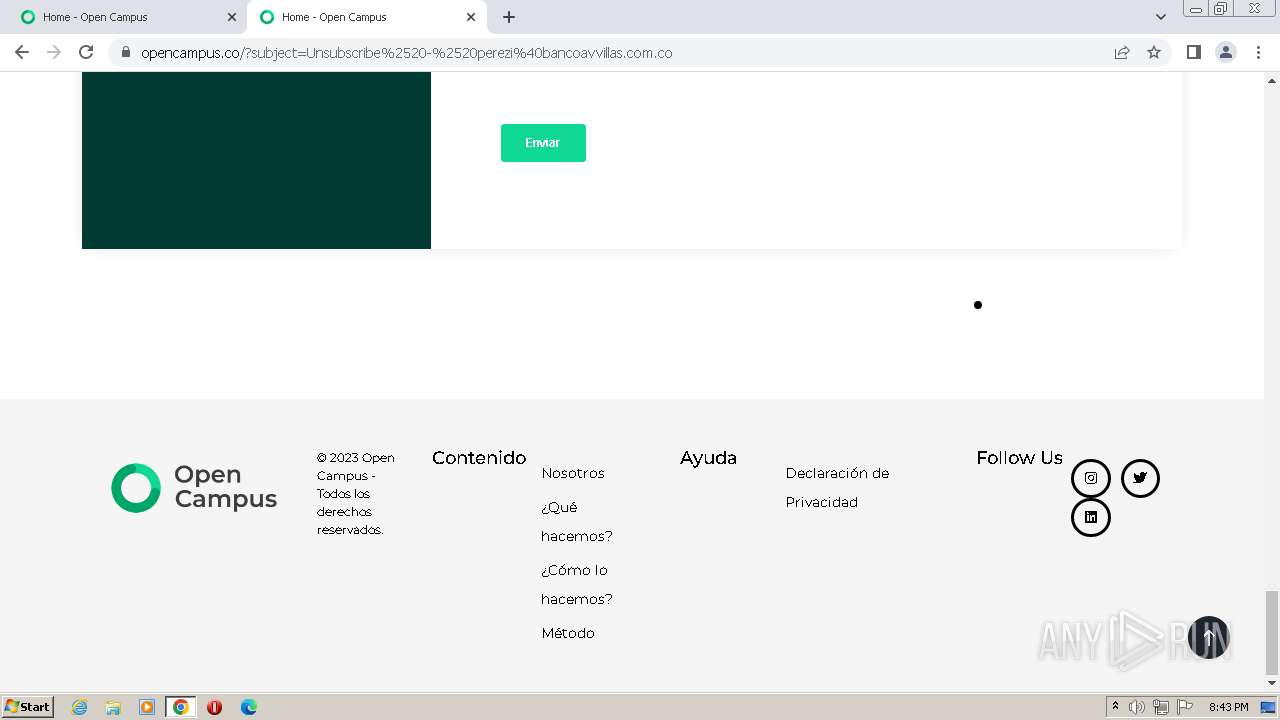This screenshot has height=720, width=1280.
Task: Click the Chrome taskbar icon
Action: [181, 707]
